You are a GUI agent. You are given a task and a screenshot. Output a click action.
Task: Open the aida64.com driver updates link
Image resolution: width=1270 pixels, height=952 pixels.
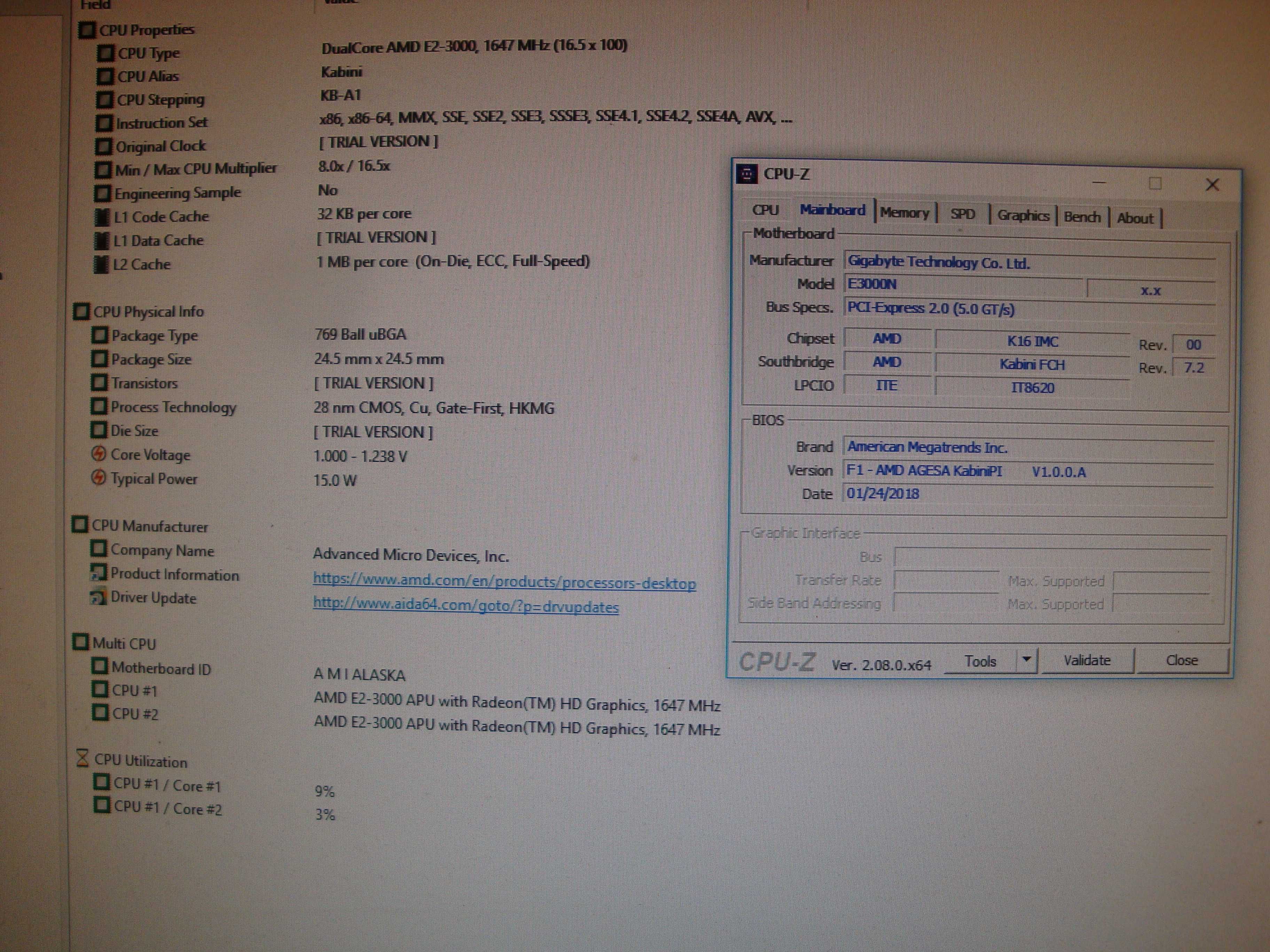pos(465,606)
